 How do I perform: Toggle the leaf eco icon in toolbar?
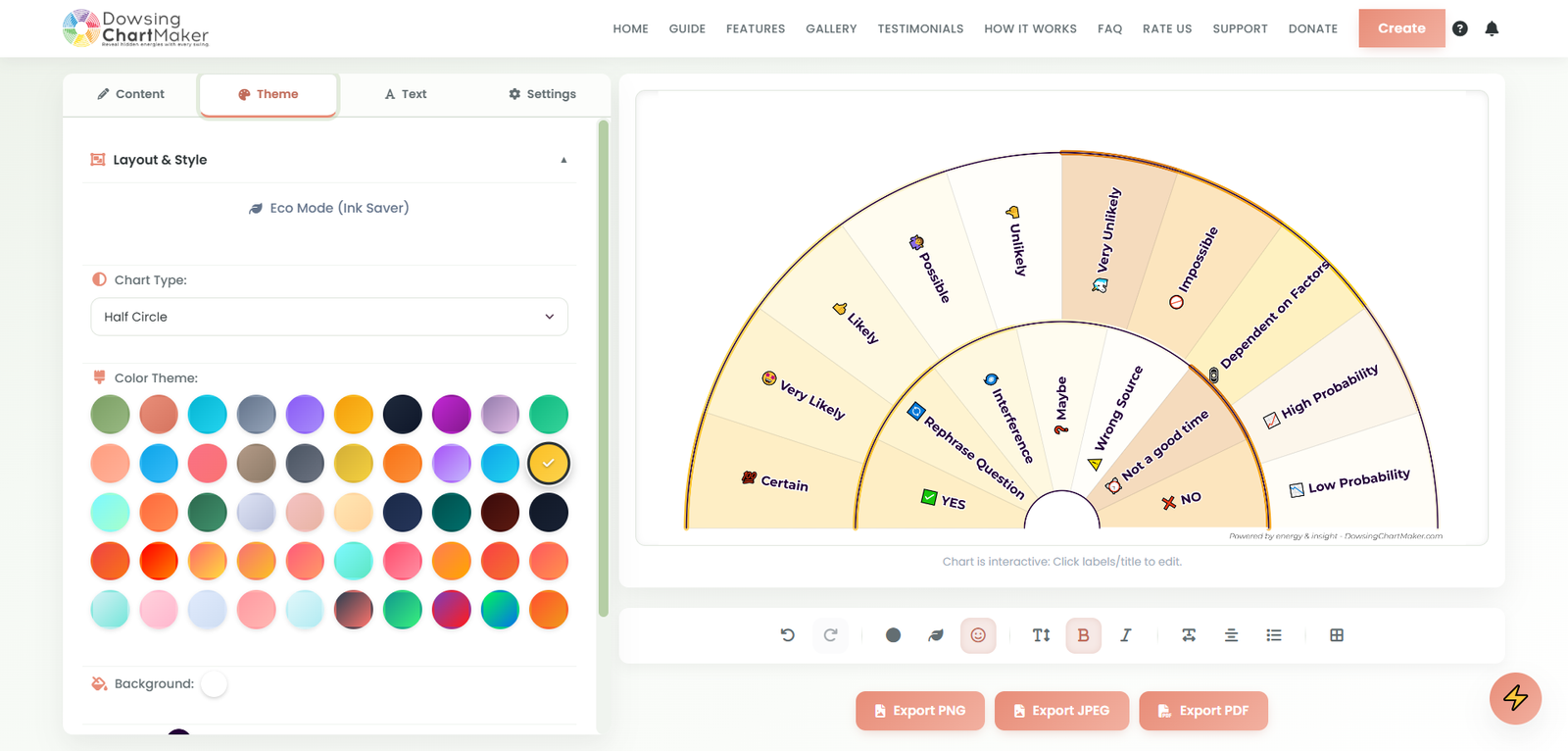[936, 635]
